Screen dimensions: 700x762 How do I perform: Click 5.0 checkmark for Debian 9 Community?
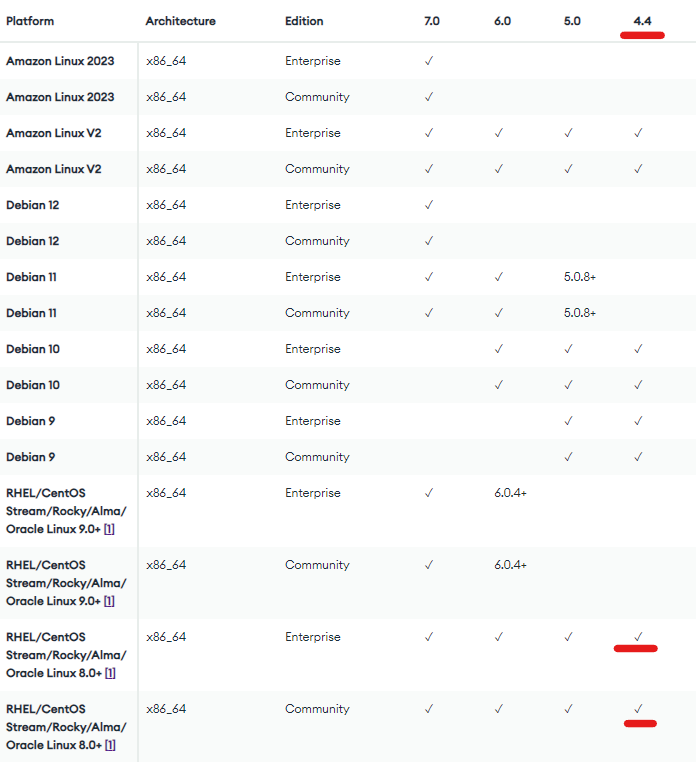click(568, 457)
